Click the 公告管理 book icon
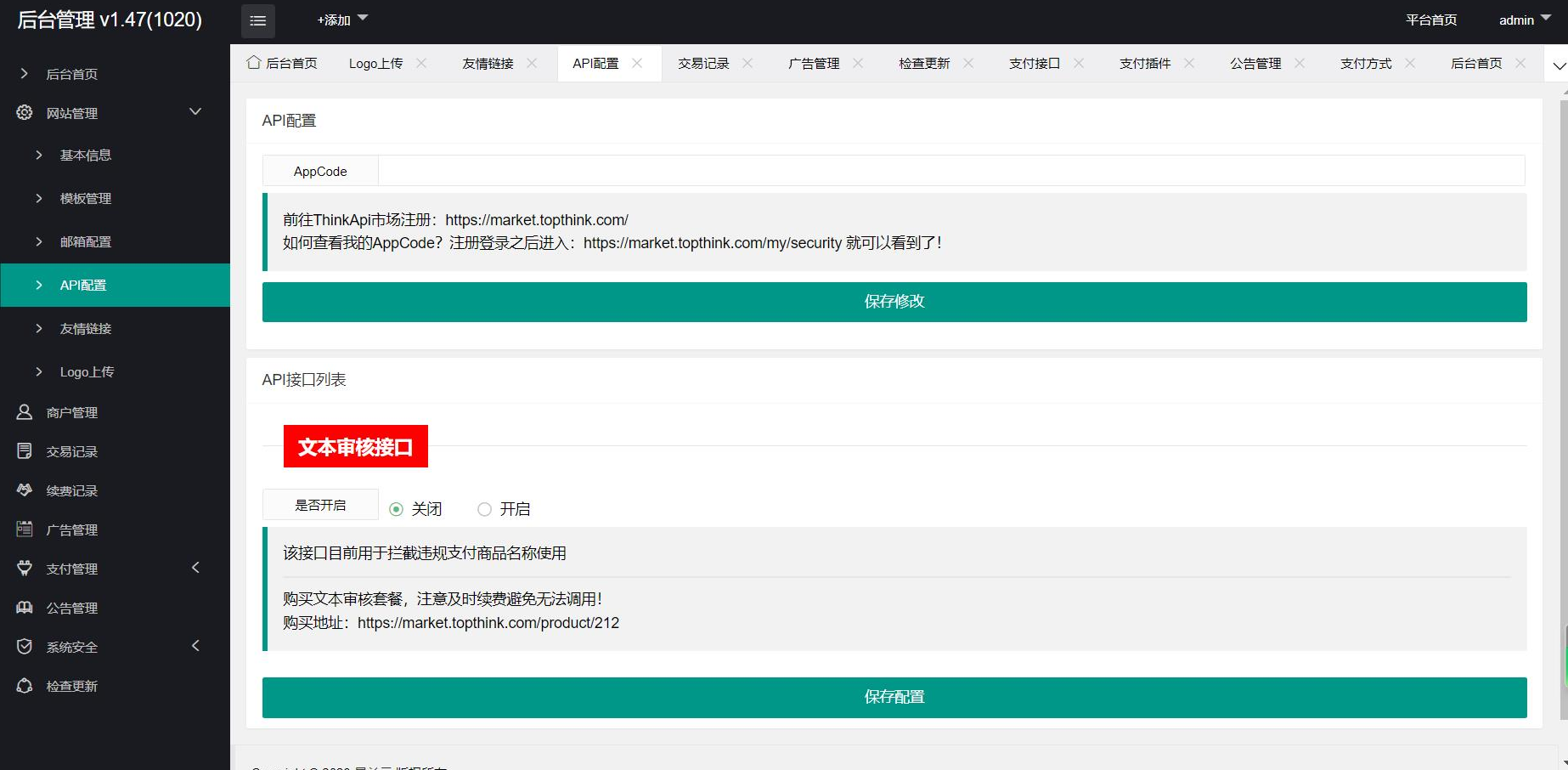This screenshot has height=770, width=1568. point(25,608)
